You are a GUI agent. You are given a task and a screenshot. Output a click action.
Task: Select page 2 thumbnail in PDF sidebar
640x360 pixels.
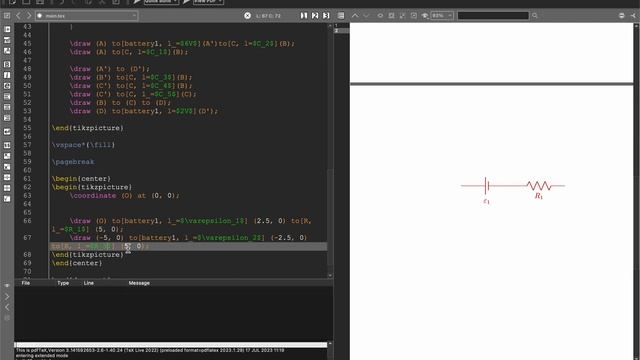[342, 31]
